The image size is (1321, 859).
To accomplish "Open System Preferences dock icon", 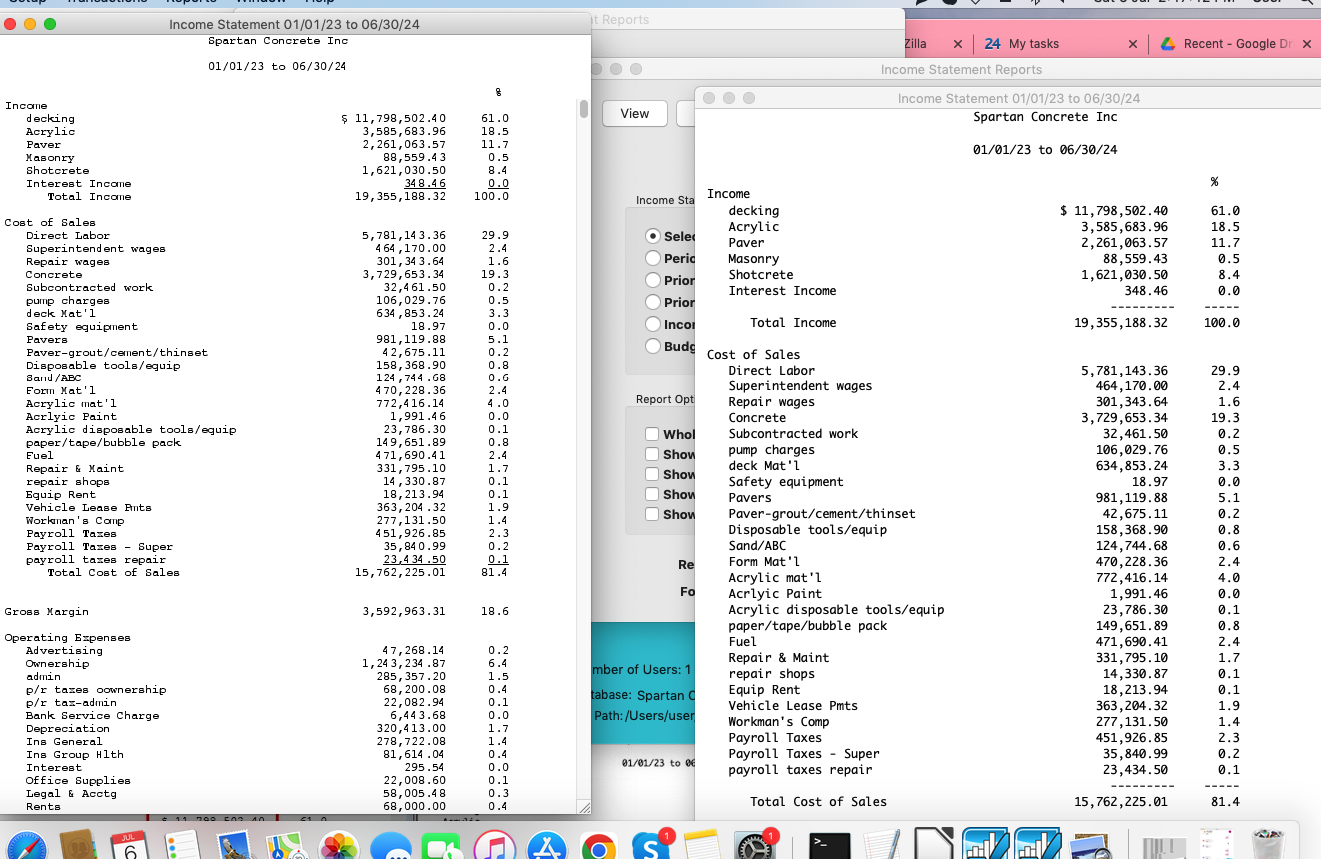I will (756, 846).
